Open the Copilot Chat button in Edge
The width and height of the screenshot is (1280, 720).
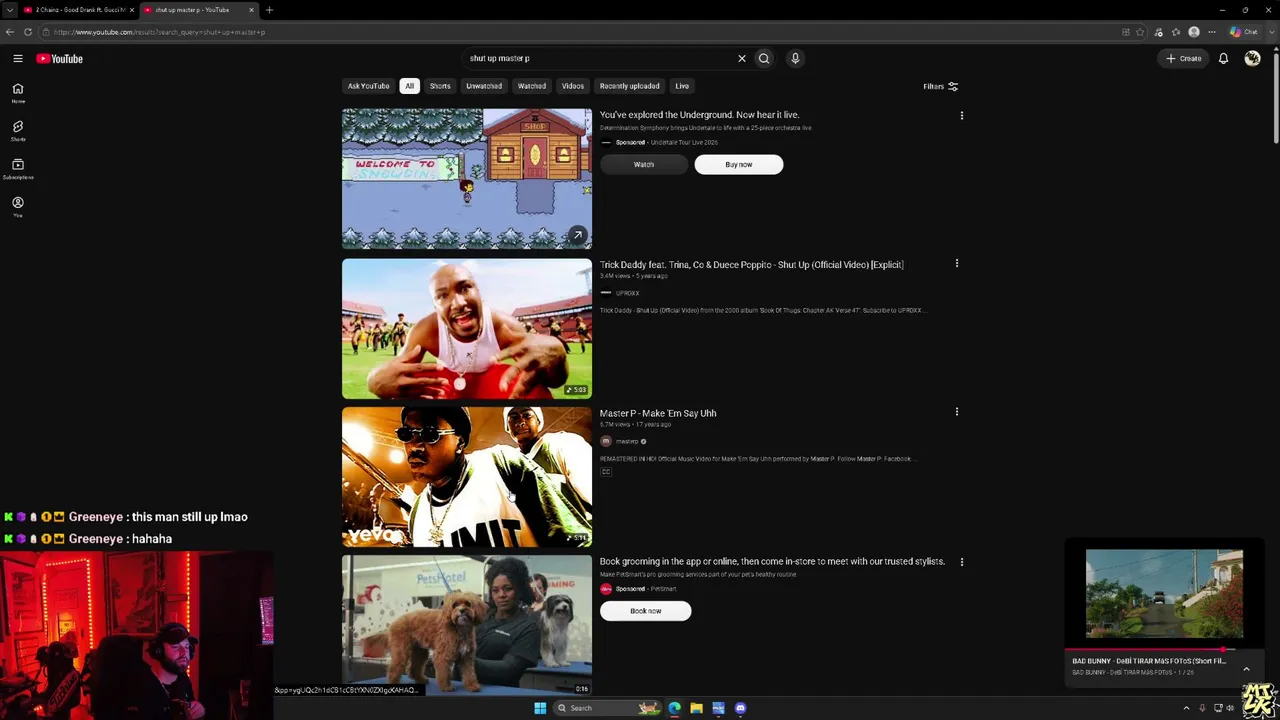(1244, 32)
